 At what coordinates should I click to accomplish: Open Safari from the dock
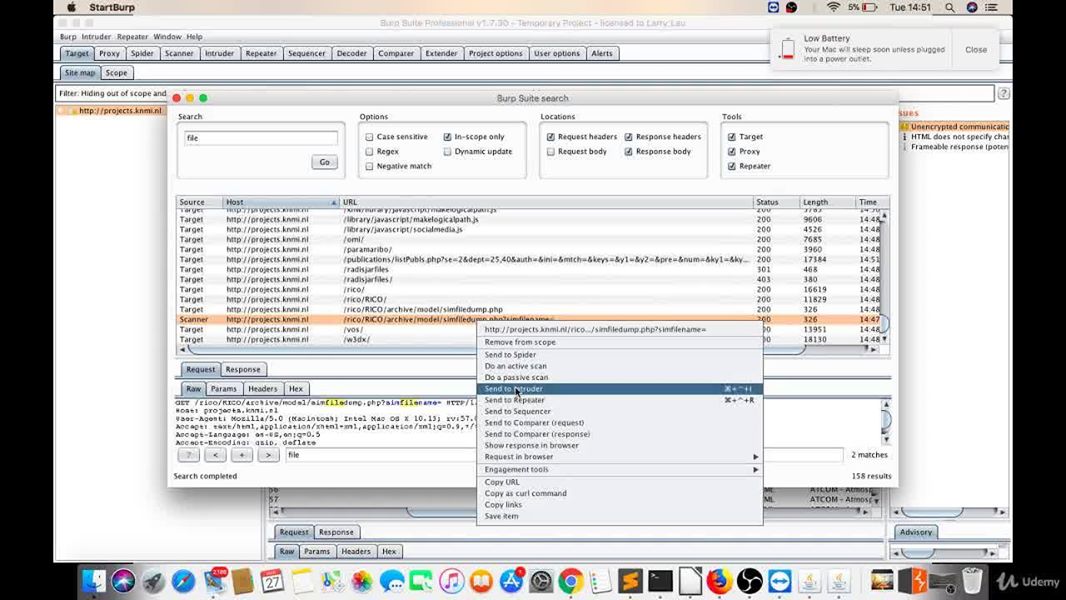(x=184, y=581)
